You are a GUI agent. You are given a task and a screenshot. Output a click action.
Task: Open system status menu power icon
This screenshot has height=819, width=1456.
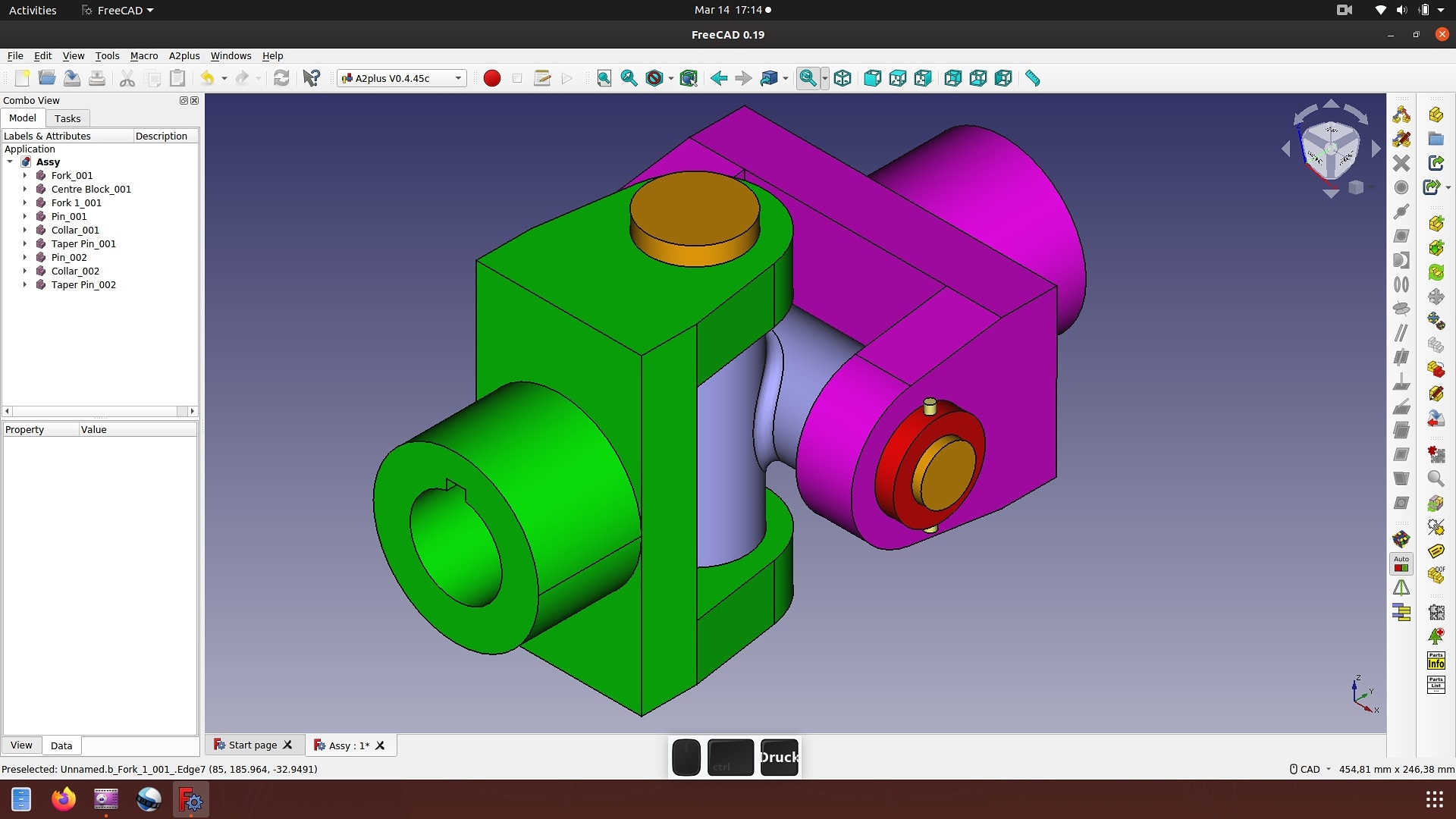coord(1424,10)
